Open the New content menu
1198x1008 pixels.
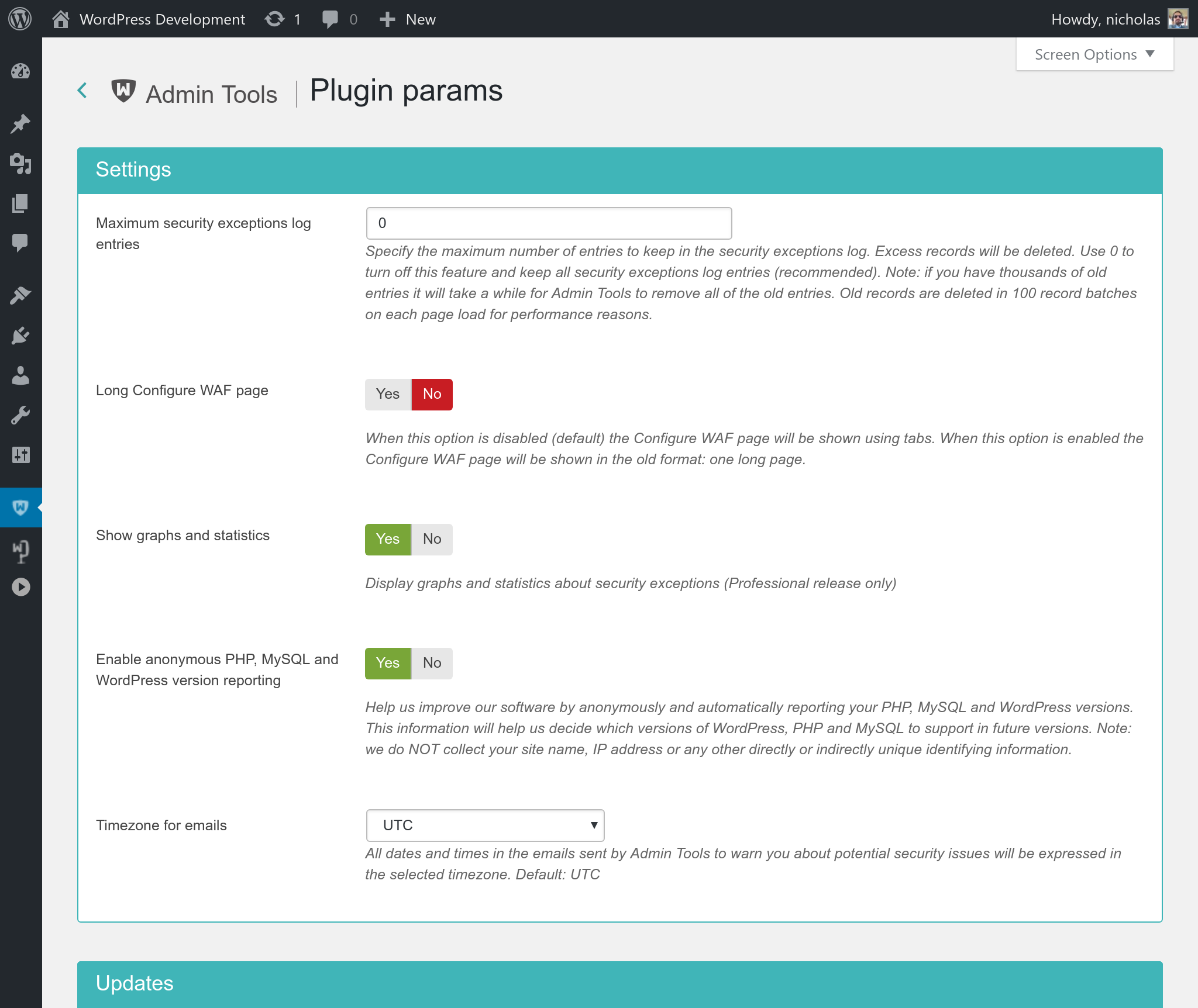pyautogui.click(x=407, y=19)
